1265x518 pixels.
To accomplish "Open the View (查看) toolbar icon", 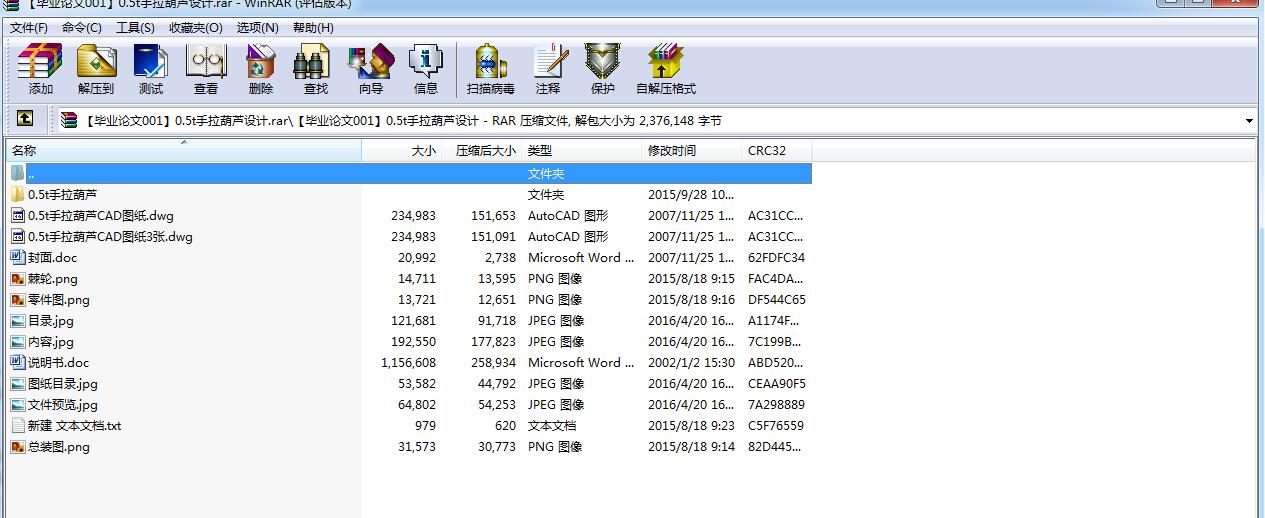I will pos(206,62).
